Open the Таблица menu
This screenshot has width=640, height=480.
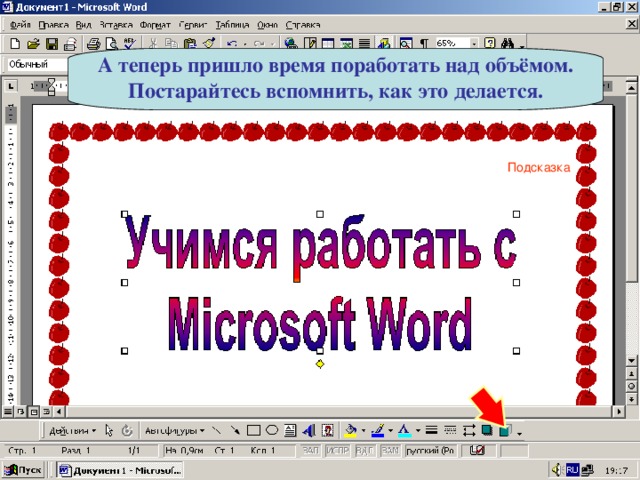click(232, 25)
